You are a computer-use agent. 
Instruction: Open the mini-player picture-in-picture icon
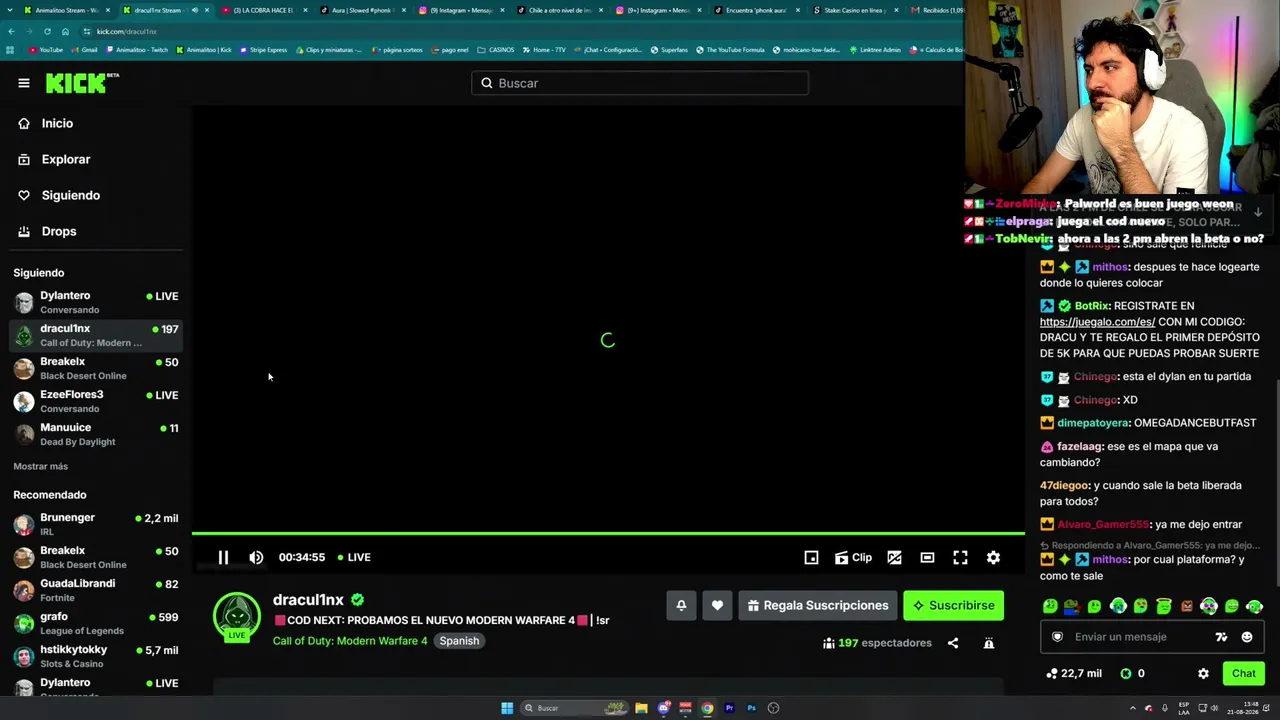[811, 557]
